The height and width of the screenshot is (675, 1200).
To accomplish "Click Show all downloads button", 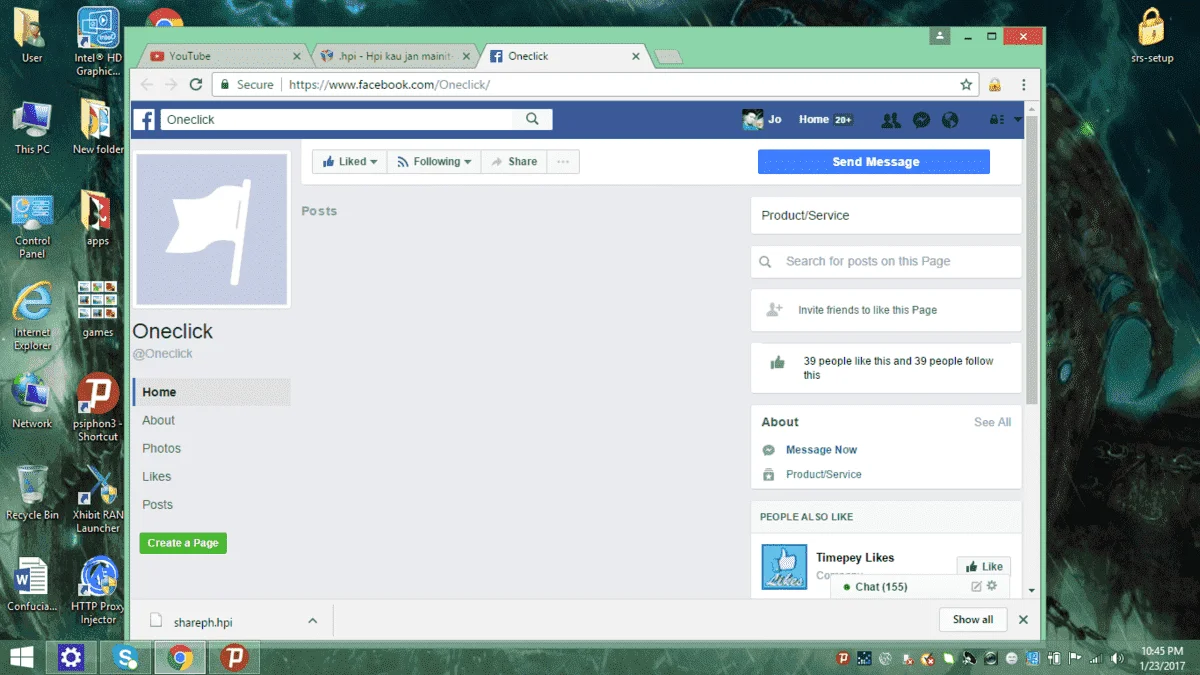I will [x=972, y=620].
